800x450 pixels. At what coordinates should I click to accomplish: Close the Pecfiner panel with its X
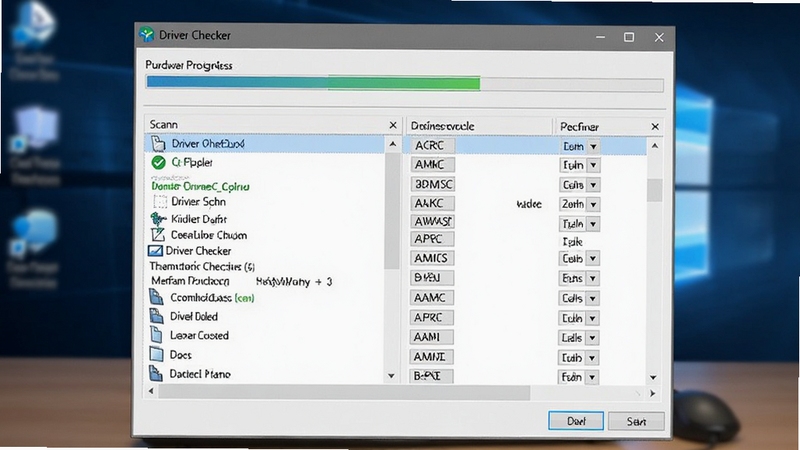click(x=655, y=127)
